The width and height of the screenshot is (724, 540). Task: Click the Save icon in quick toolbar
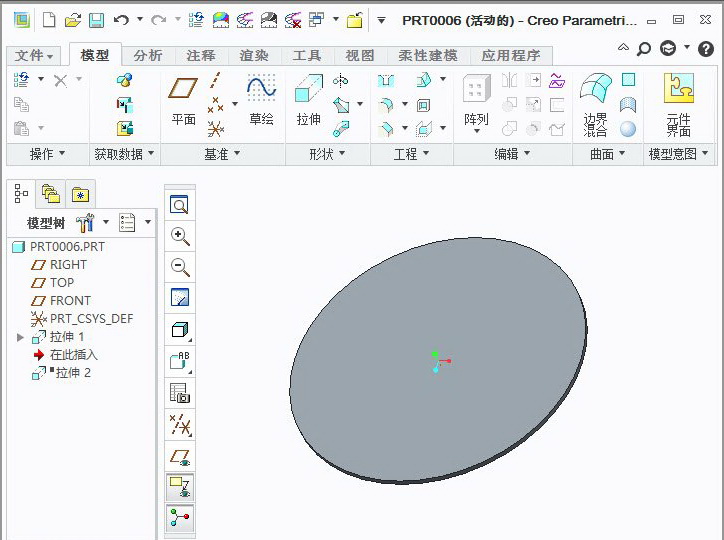pyautogui.click(x=96, y=20)
